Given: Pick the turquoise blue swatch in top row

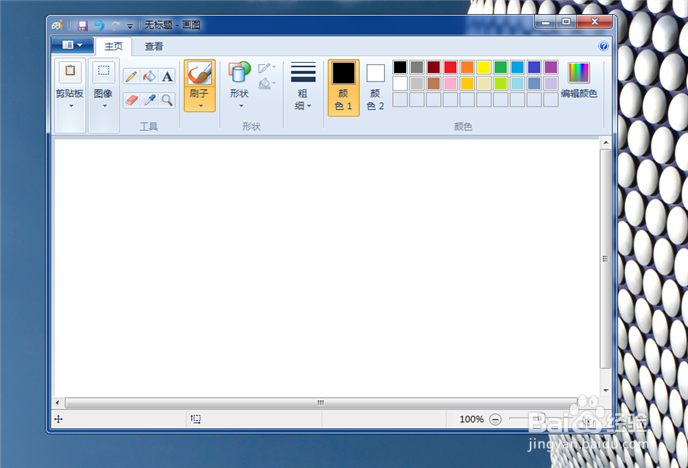Looking at the screenshot, I should pos(517,67).
